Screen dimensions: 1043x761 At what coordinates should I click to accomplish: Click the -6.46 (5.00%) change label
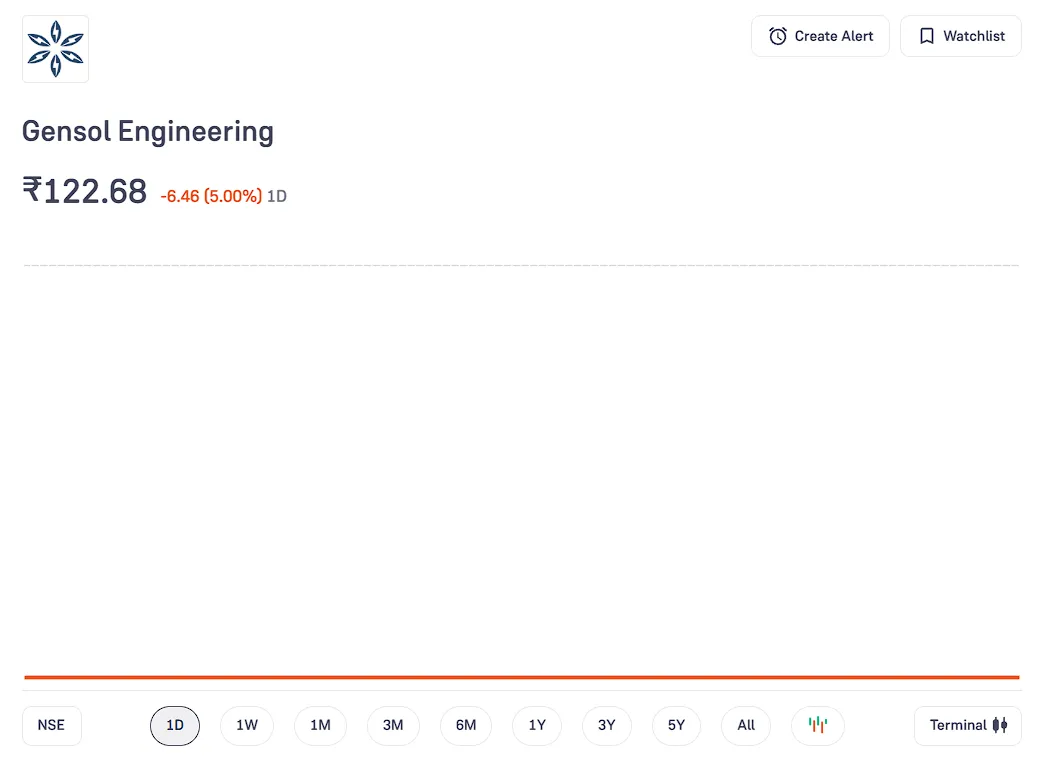click(211, 196)
